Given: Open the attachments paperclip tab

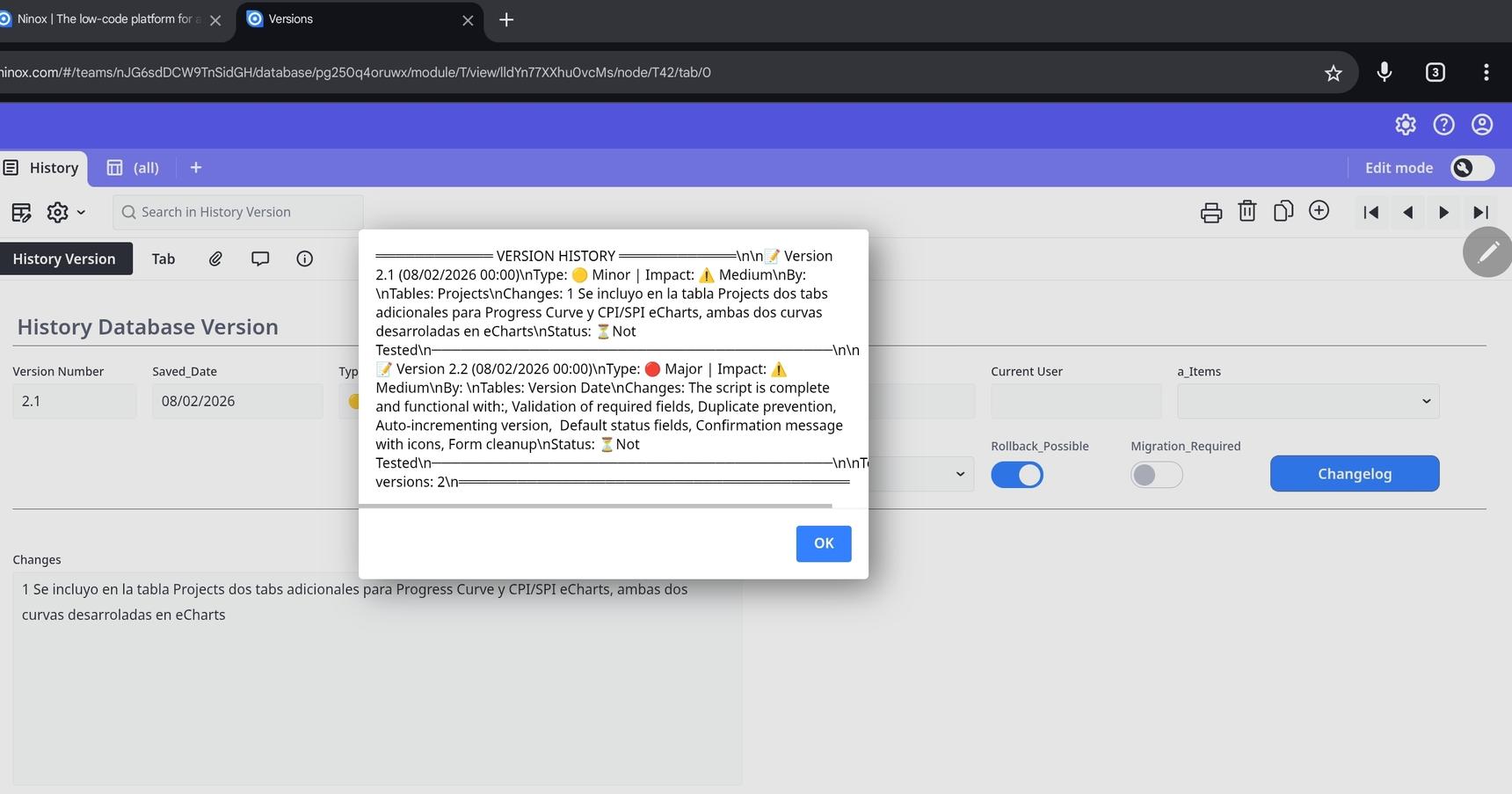Looking at the screenshot, I should tap(215, 259).
